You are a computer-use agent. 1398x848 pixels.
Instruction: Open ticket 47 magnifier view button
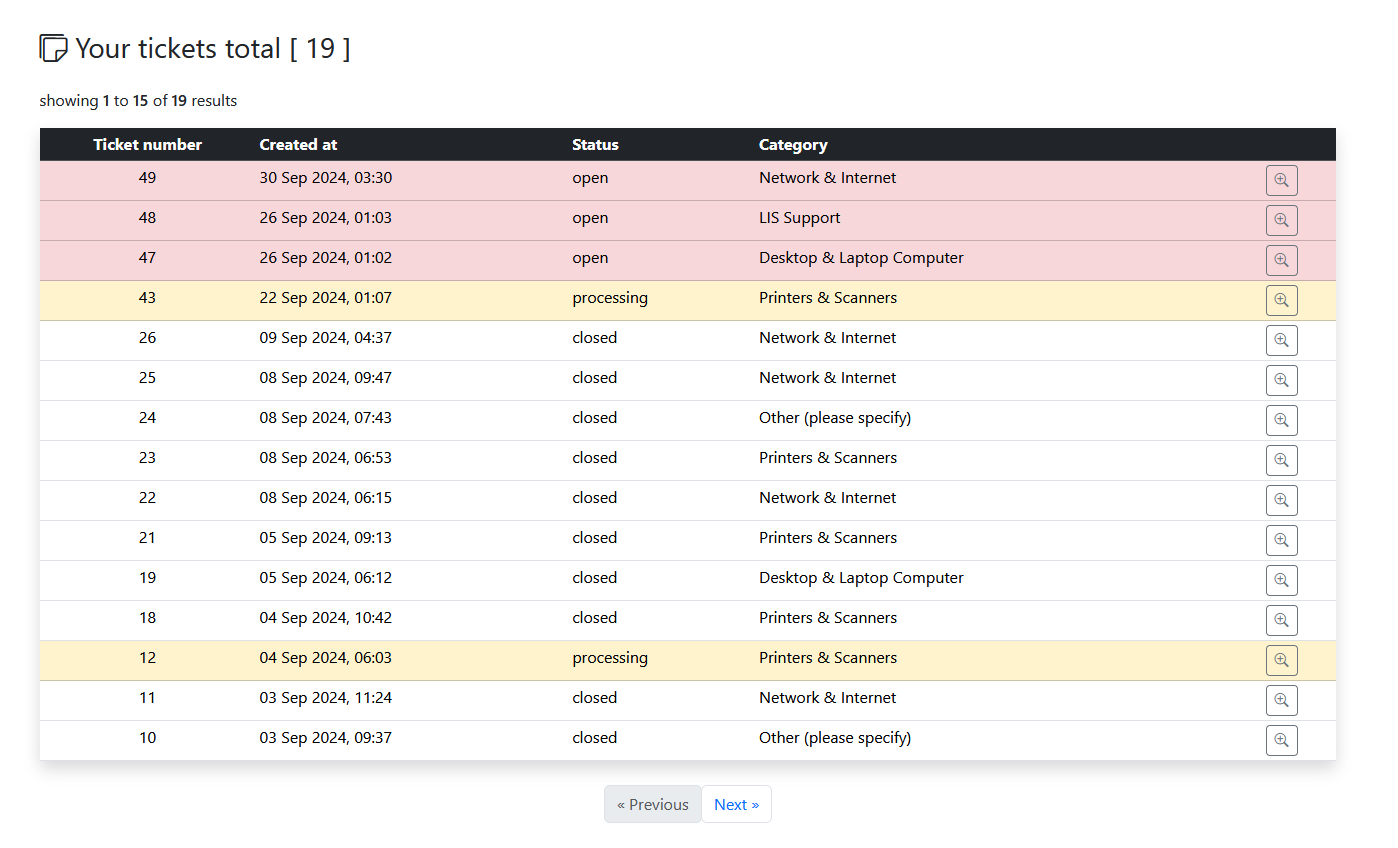coord(1281,260)
